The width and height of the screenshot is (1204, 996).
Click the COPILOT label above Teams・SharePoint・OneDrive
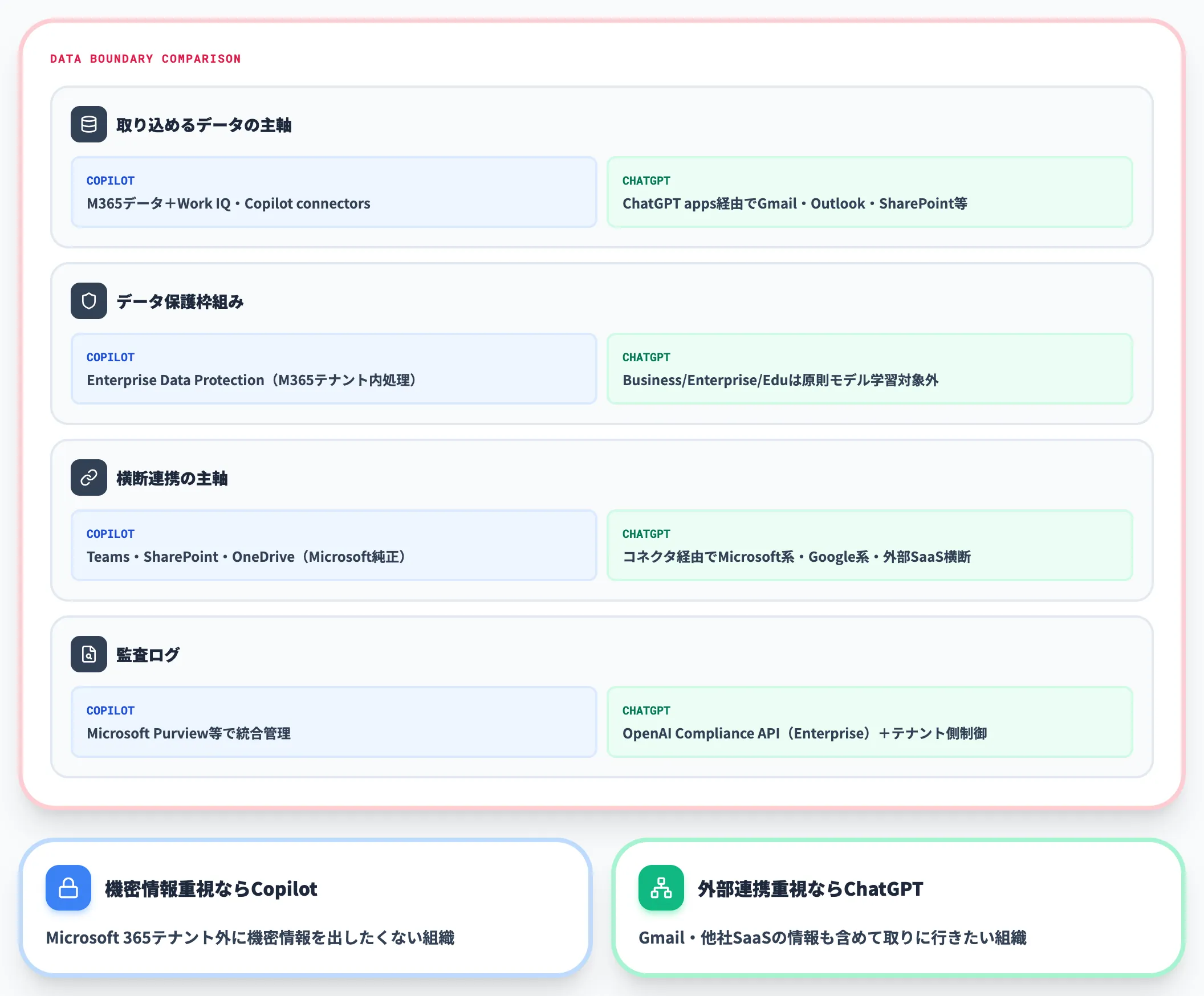(111, 533)
